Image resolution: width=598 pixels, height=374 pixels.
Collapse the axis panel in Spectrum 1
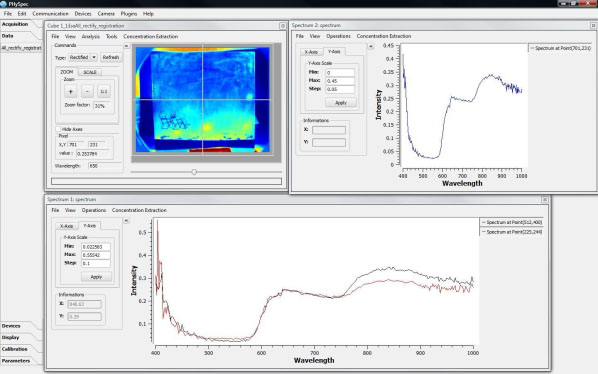[x=126, y=220]
